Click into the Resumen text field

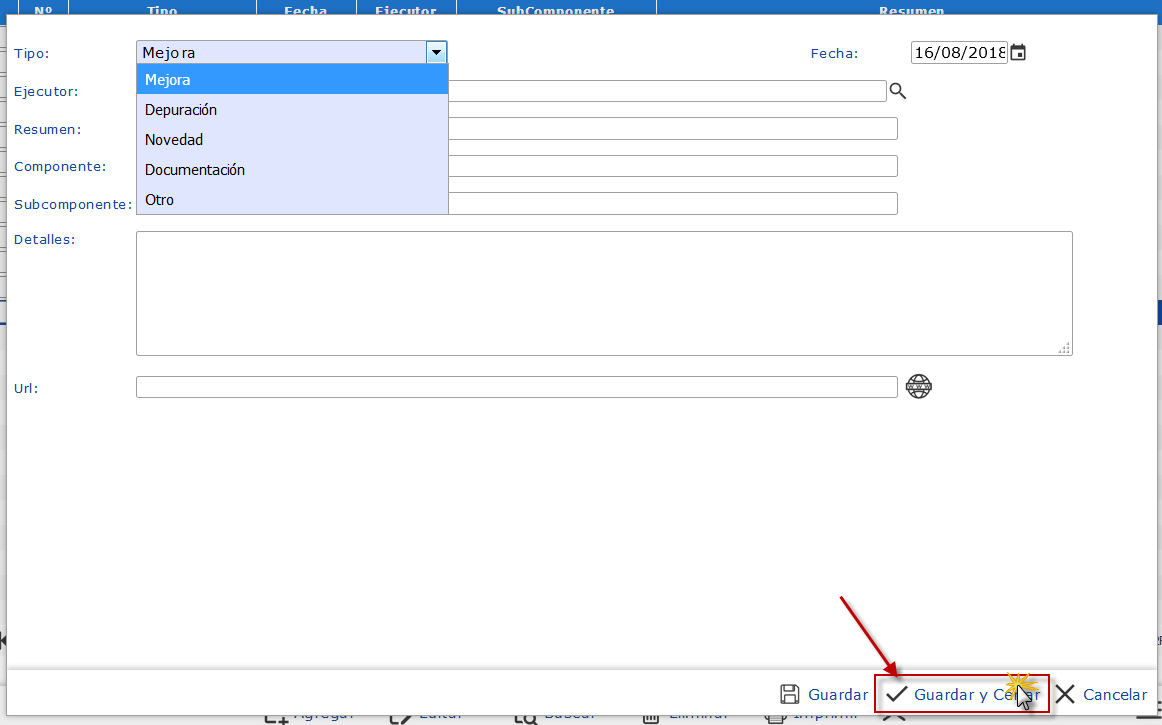(x=673, y=128)
